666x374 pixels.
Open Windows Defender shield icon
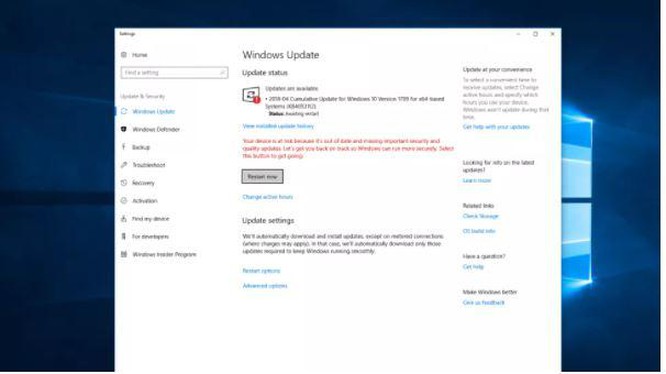click(124, 129)
